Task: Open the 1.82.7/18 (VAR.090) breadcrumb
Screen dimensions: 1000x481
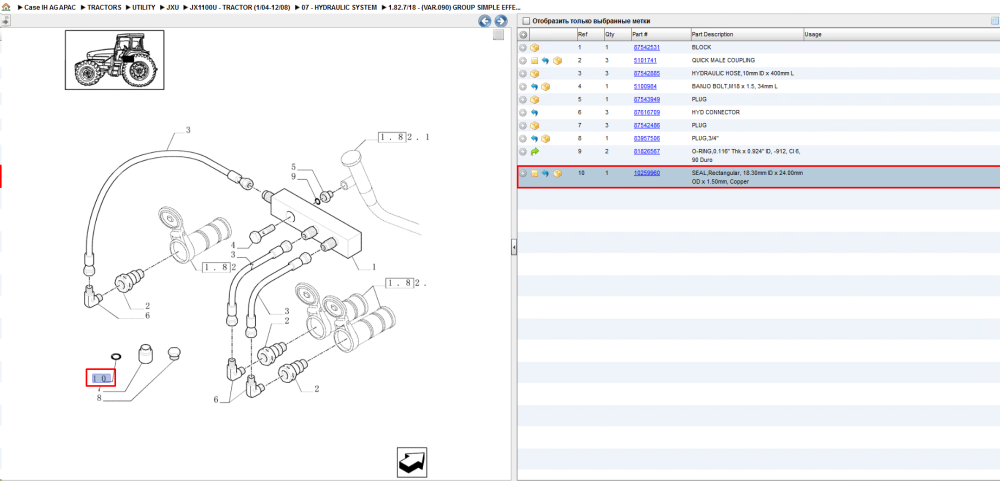Action: pos(453,7)
